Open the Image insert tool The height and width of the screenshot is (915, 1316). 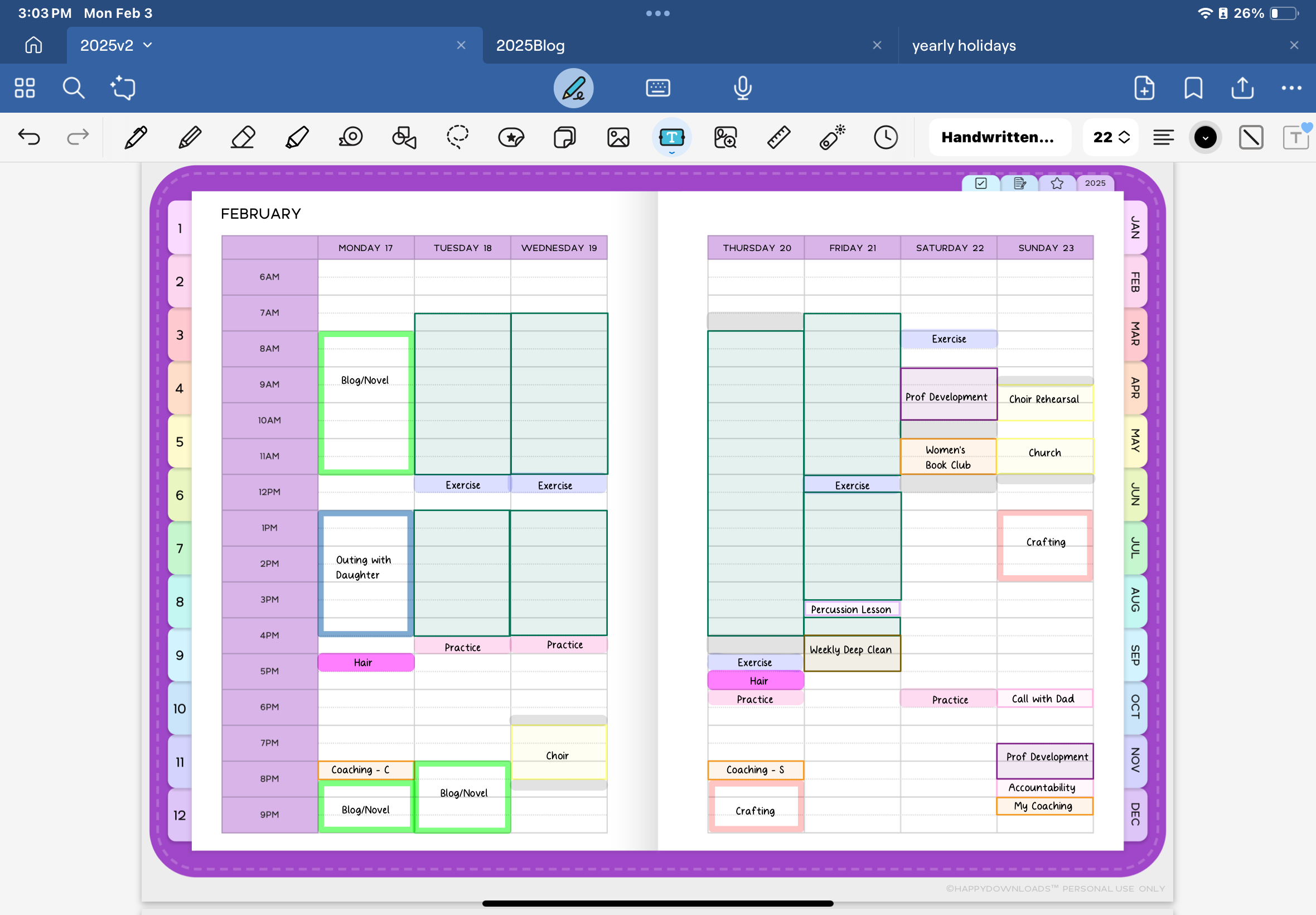(x=618, y=138)
